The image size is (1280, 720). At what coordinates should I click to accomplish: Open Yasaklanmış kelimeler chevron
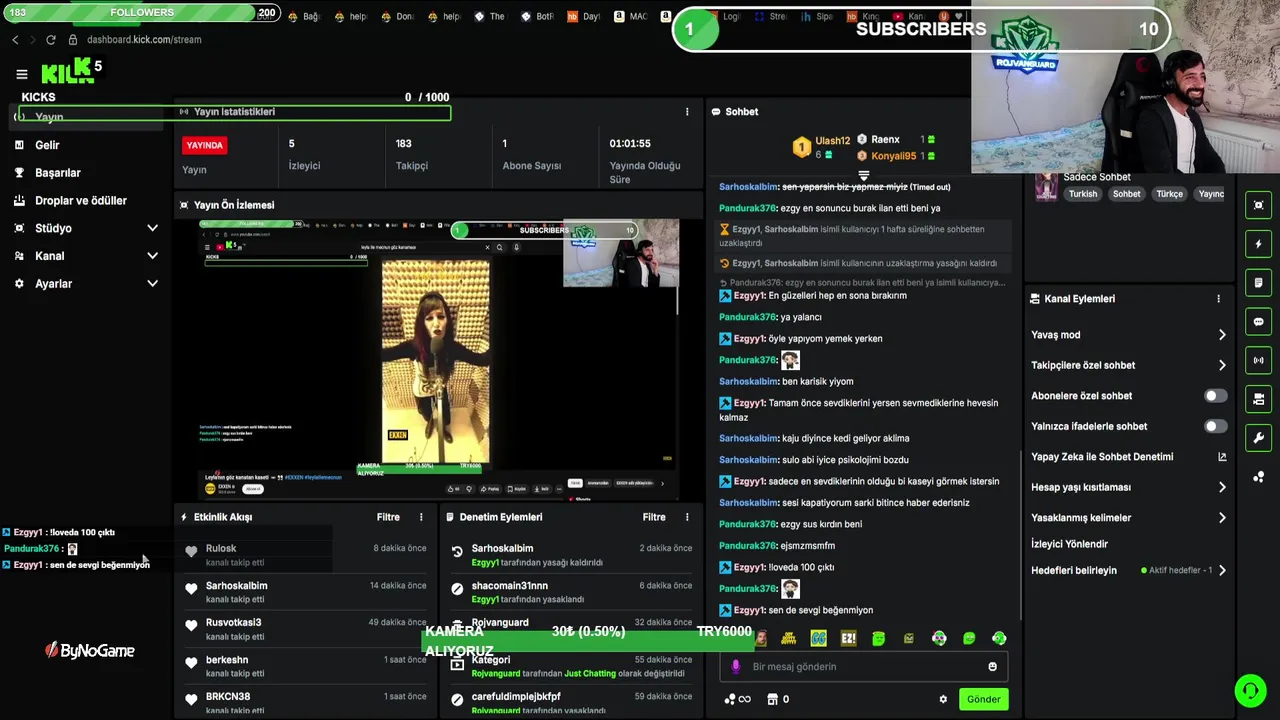point(1222,518)
